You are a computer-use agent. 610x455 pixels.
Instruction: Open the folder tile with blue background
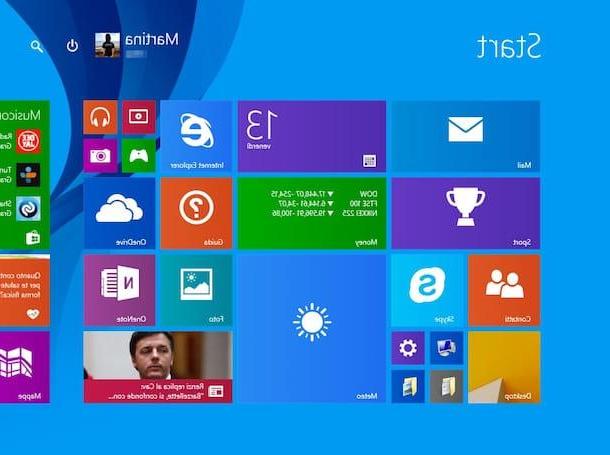tap(408, 387)
